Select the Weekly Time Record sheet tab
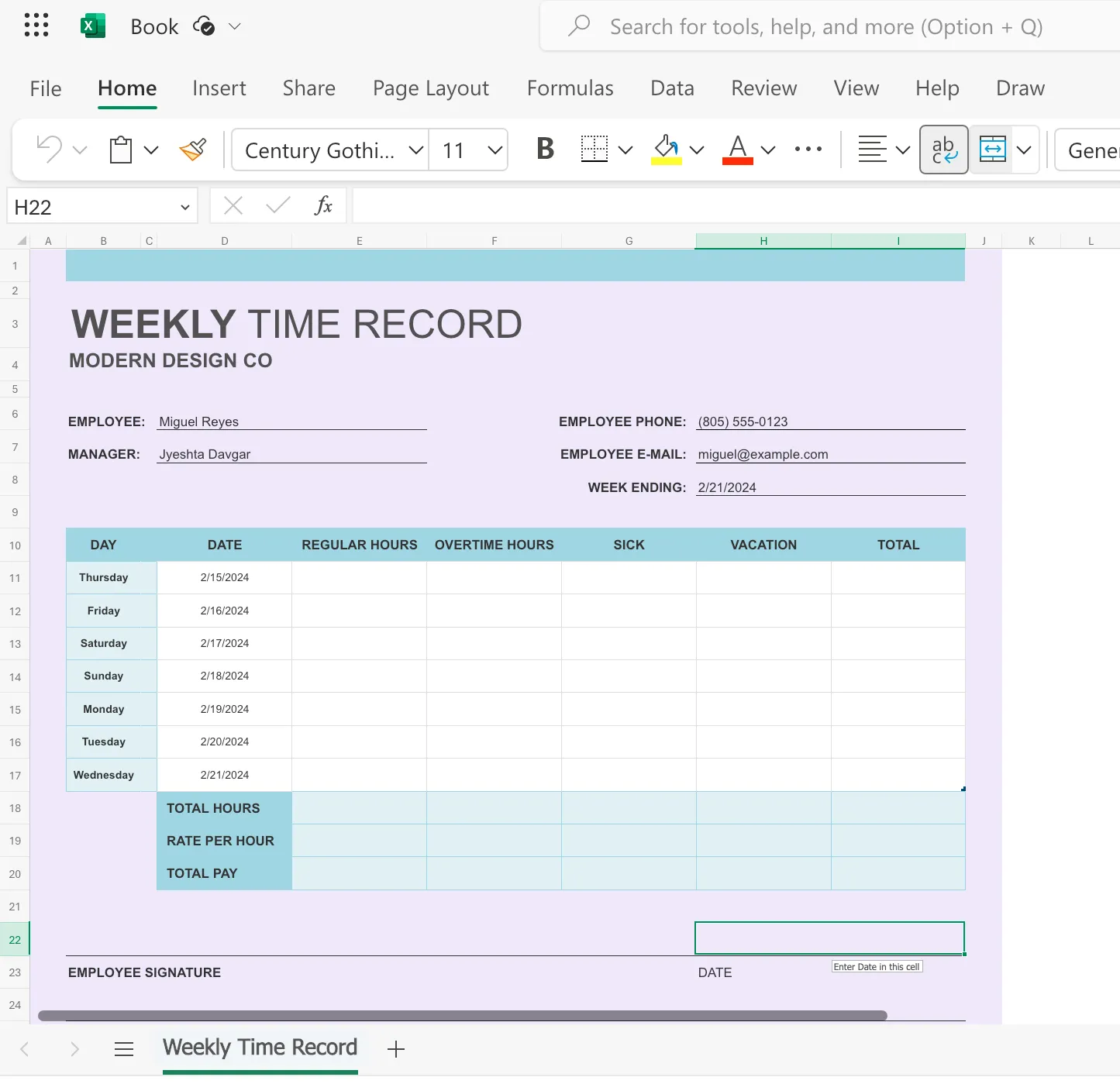This screenshot has width=1120, height=1084. click(260, 1048)
